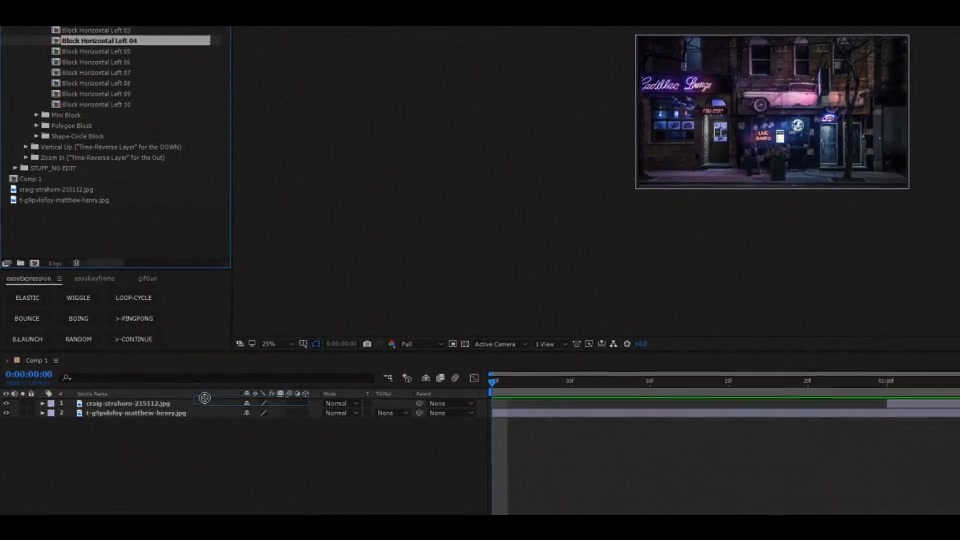Enable motion blur for the timeline

pyautogui.click(x=455, y=378)
